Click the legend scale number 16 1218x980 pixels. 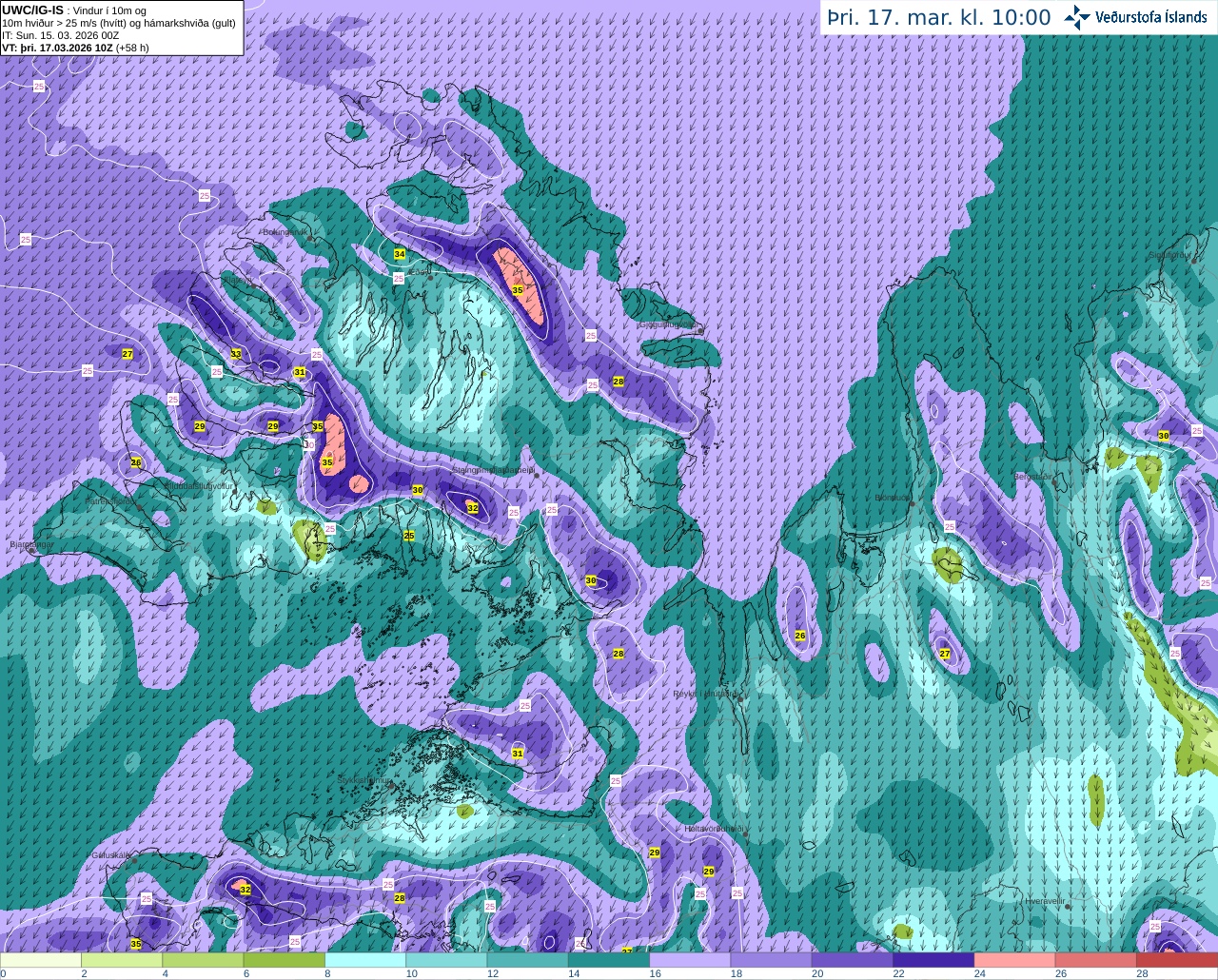click(x=655, y=973)
